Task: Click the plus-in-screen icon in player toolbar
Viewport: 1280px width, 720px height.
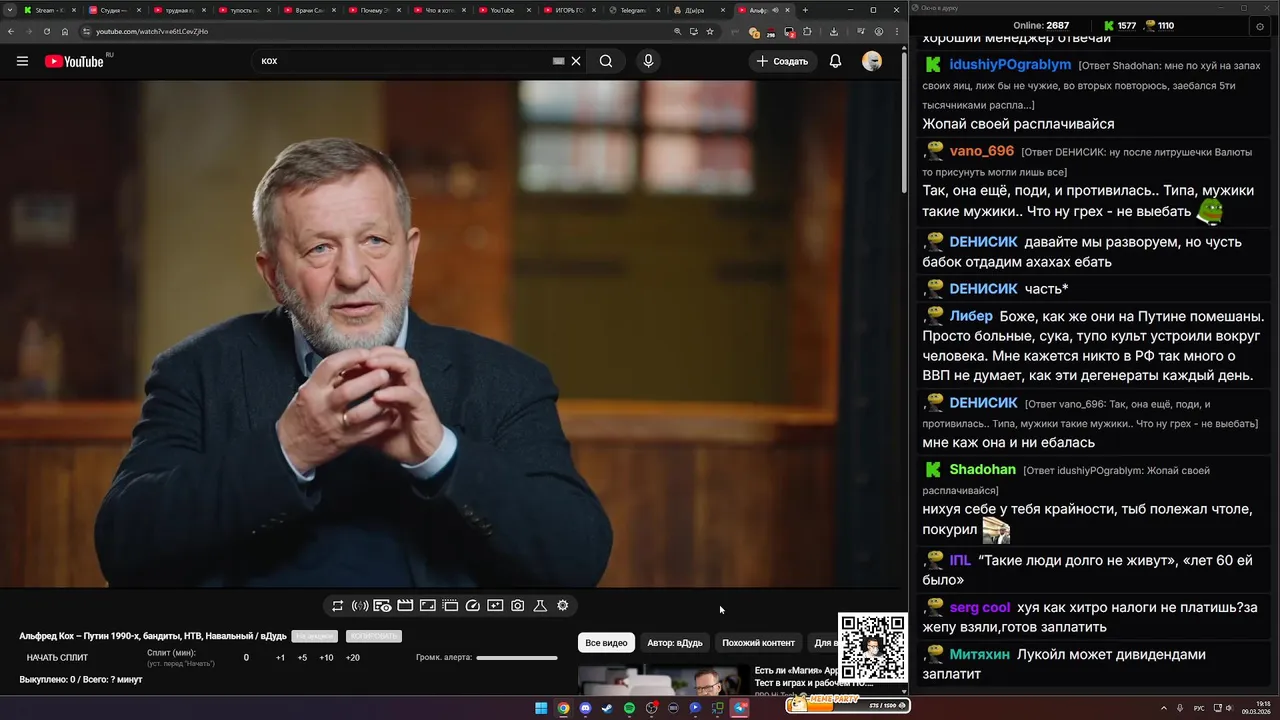Action: 495,606
